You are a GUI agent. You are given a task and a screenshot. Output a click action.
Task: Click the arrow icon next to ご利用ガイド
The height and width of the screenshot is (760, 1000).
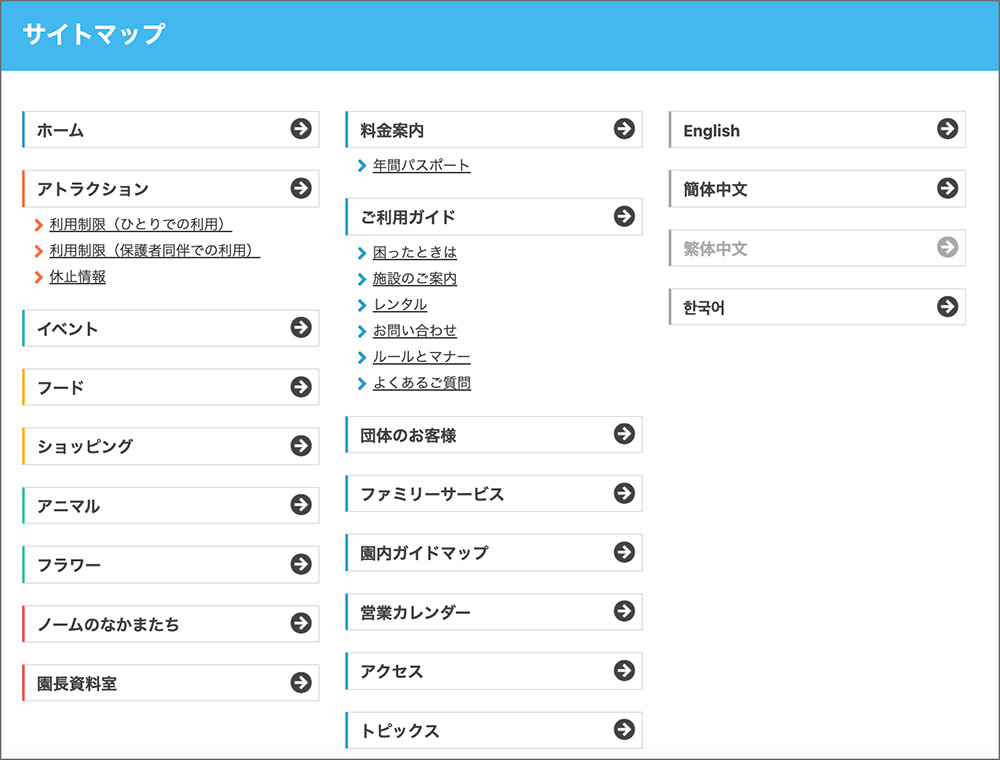[624, 216]
